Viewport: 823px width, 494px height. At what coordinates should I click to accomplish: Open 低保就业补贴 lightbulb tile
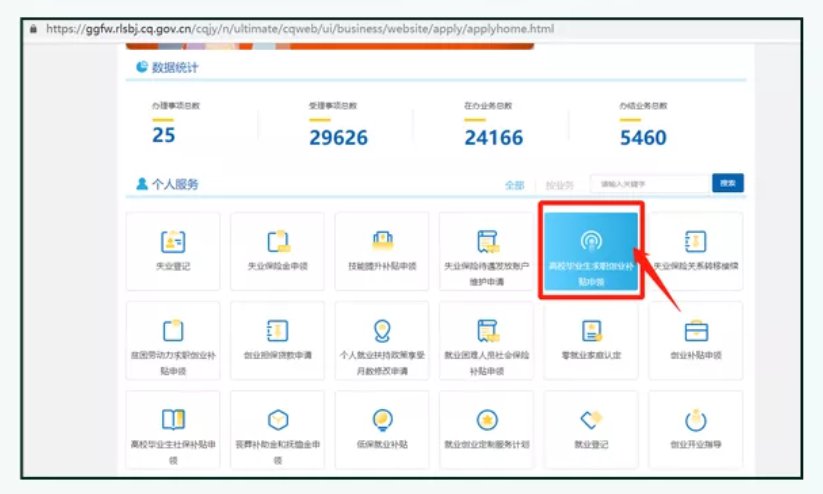[x=382, y=430]
